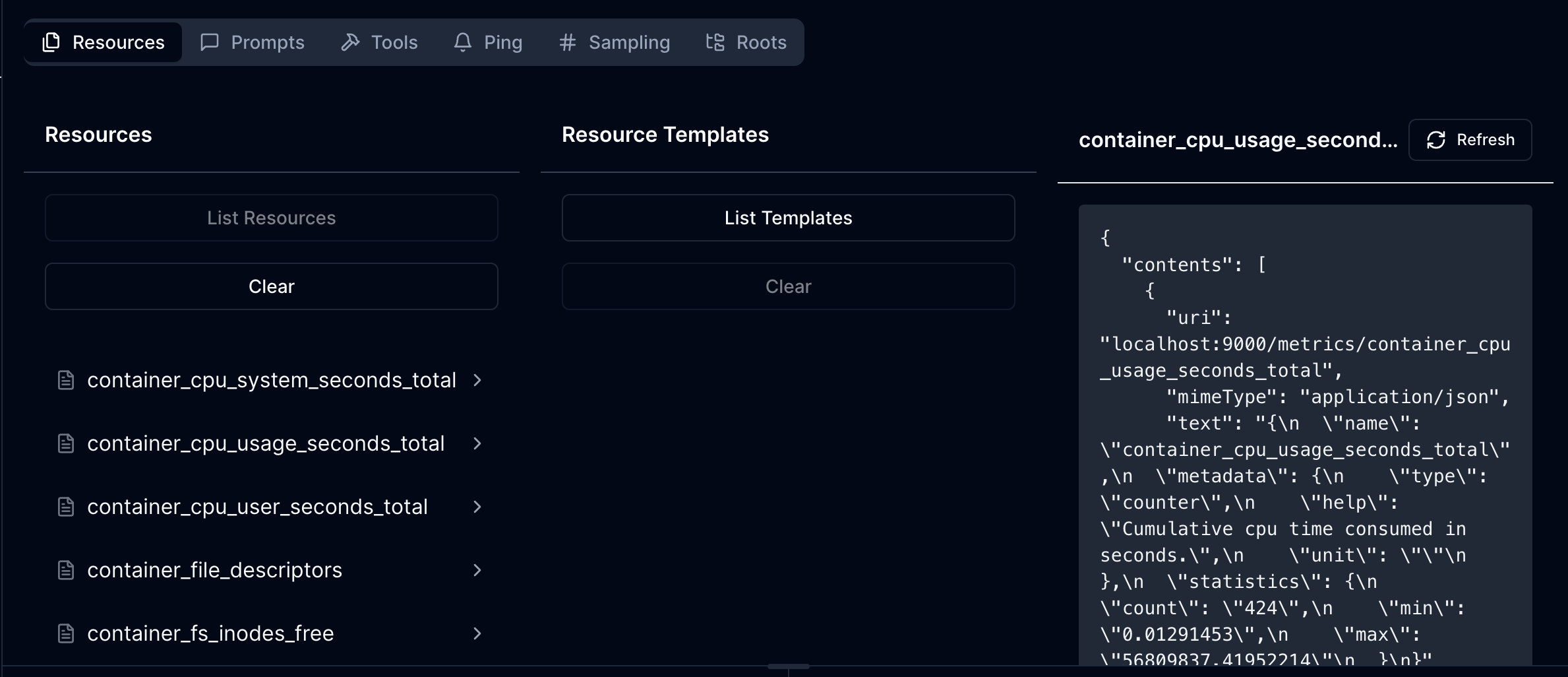
Task: Click the file icon beside container_cpu_user_seconds_total
Action: click(66, 507)
